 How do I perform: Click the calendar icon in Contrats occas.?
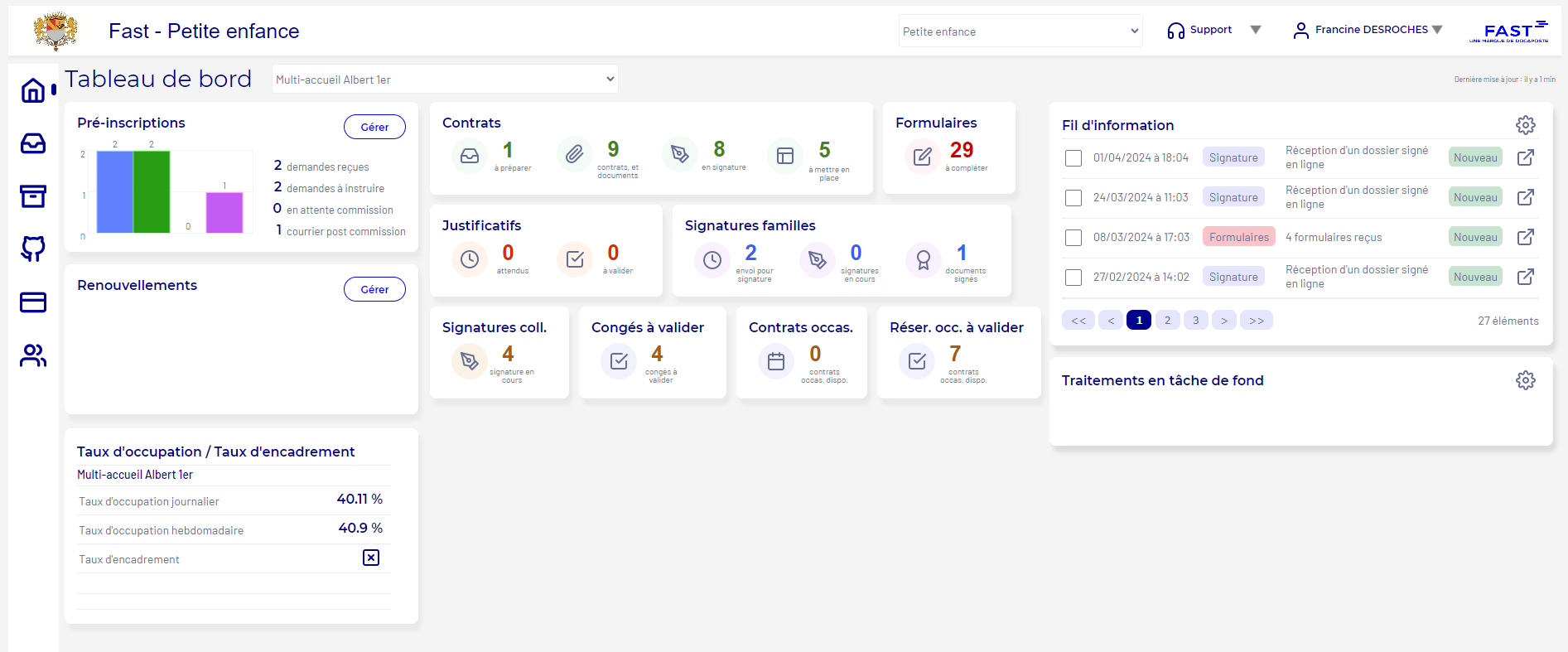776,361
